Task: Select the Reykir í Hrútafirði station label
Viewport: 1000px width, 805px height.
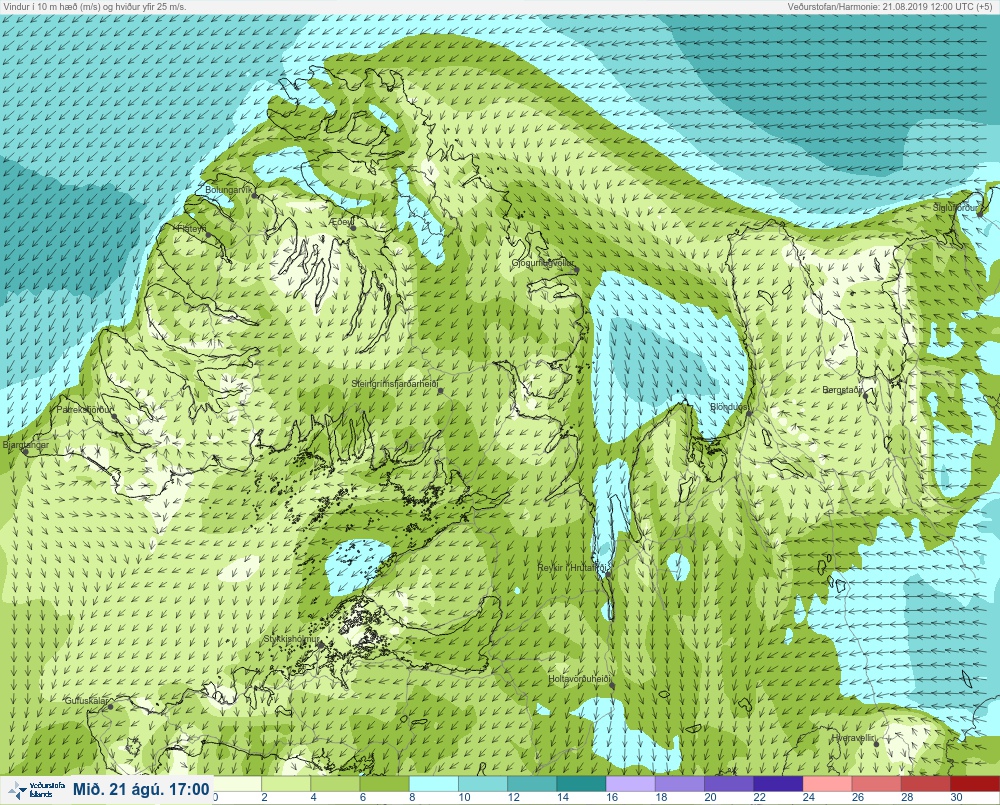Action: 571,568
